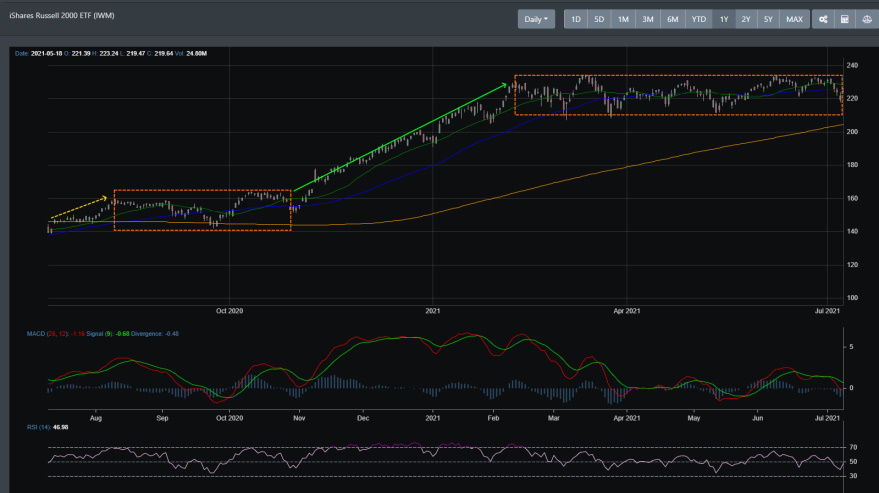Click the Vol 24.80M readout
The height and width of the screenshot is (493, 879).
[x=191, y=54]
